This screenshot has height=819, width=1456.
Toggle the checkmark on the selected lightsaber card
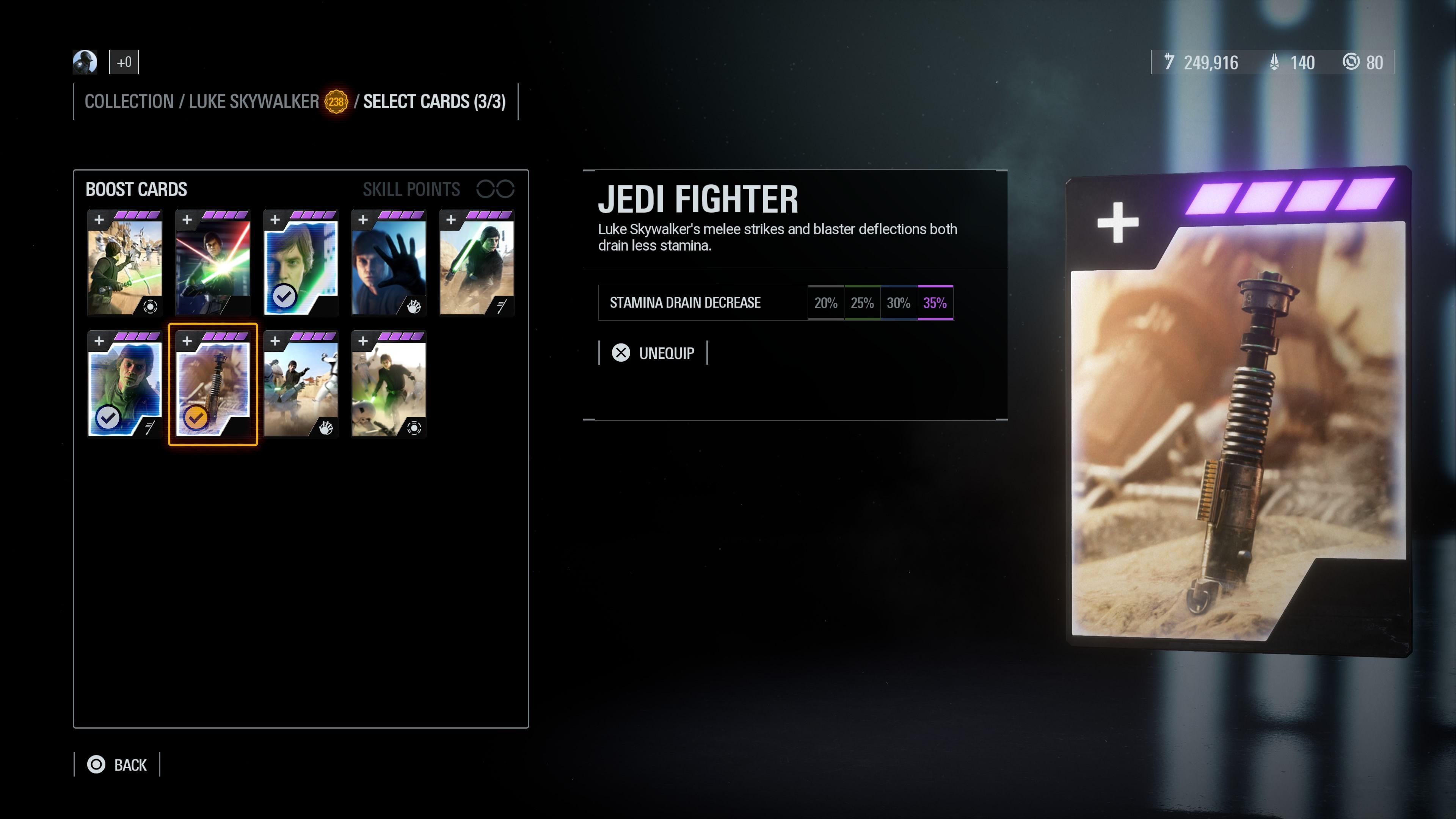(196, 418)
